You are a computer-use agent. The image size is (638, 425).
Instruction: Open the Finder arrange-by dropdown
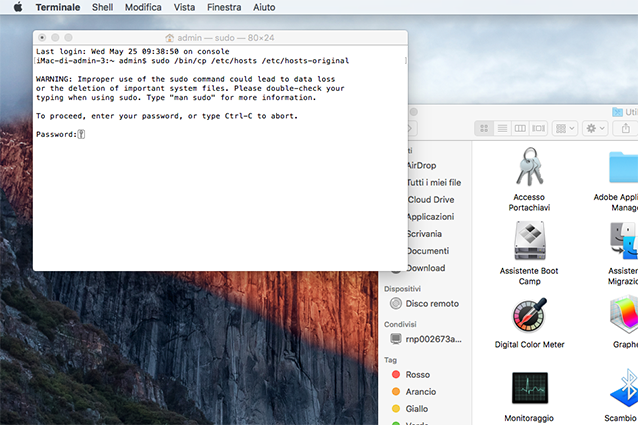point(565,129)
